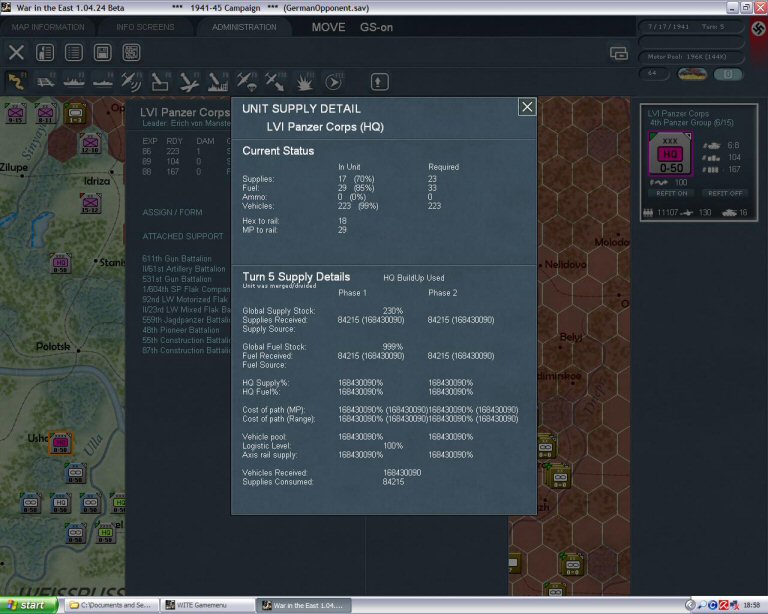Click the German swastika side emblem
Viewport: 768px width, 614px height.
point(759,28)
